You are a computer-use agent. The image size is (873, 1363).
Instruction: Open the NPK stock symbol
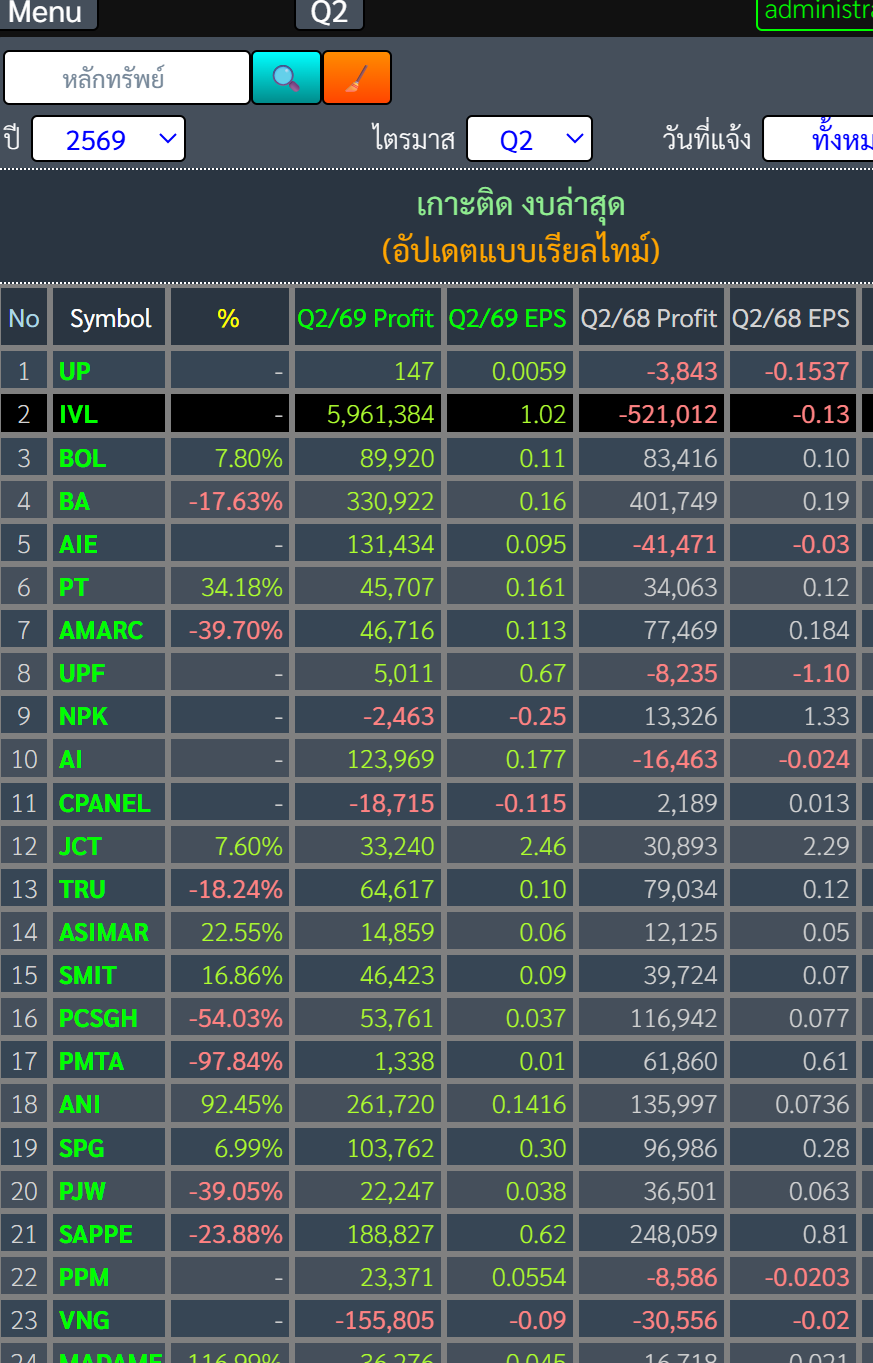(83, 716)
